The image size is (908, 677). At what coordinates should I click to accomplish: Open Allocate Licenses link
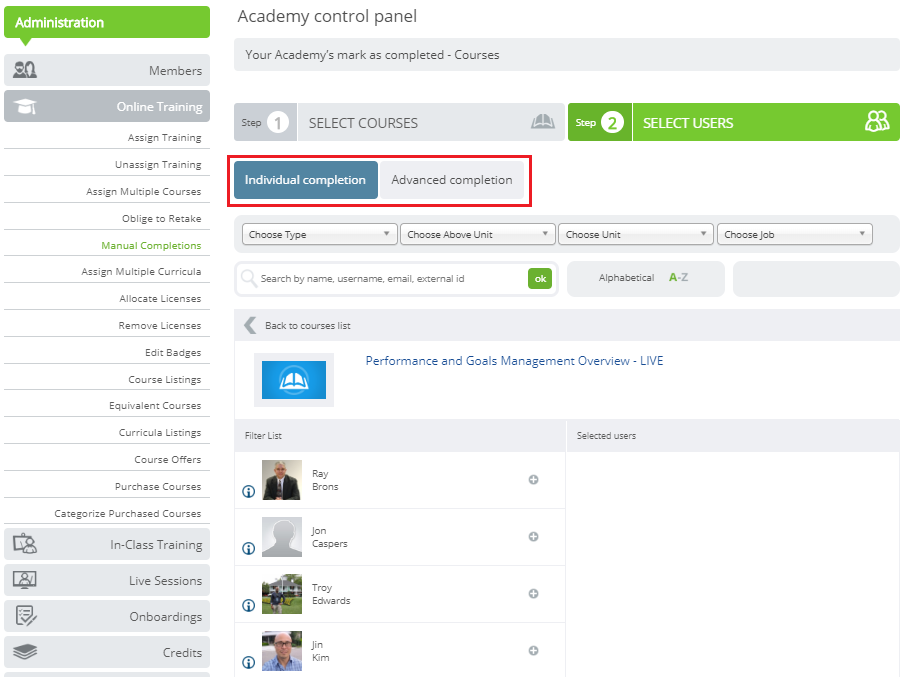(160, 299)
